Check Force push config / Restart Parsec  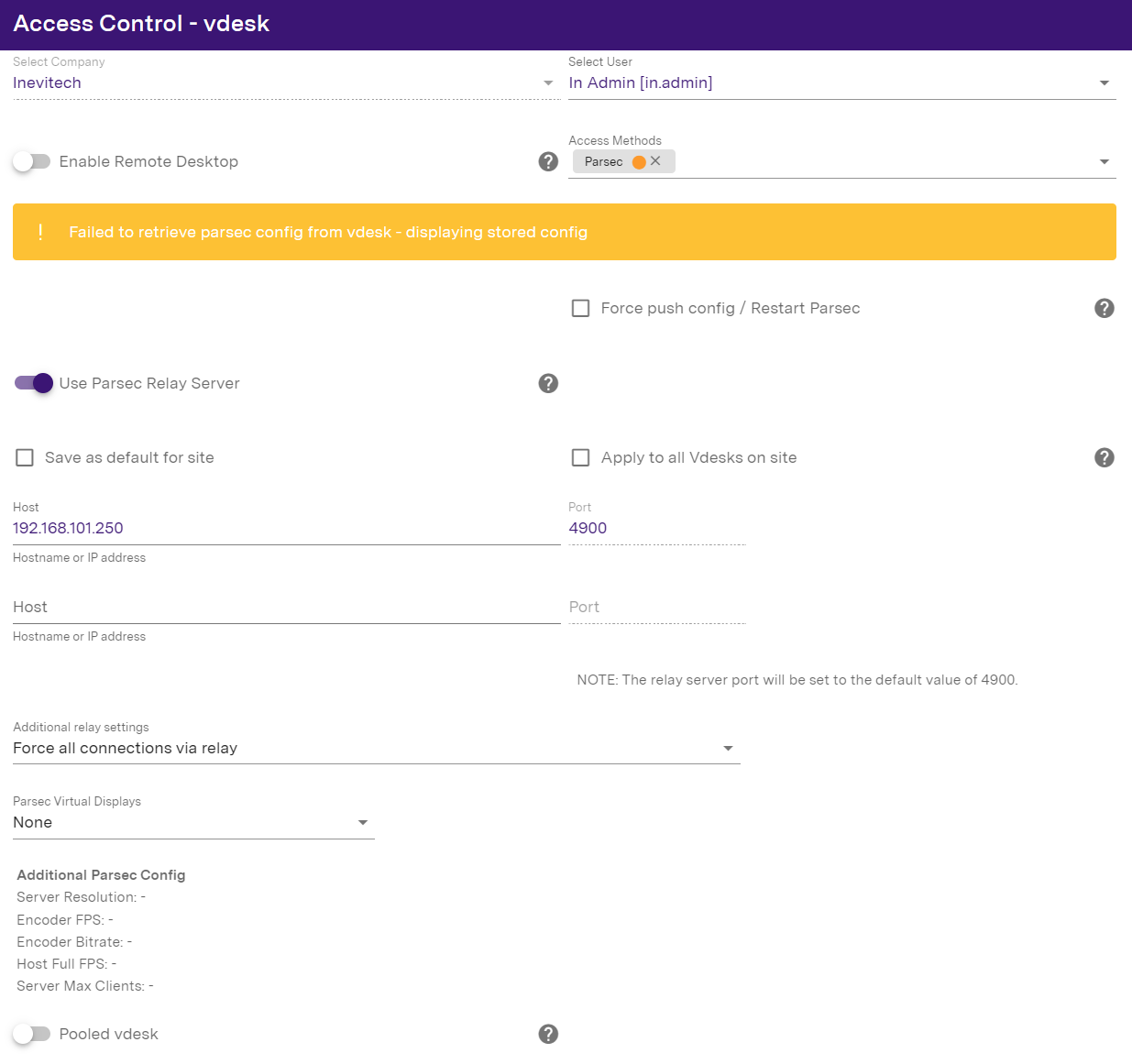point(580,308)
